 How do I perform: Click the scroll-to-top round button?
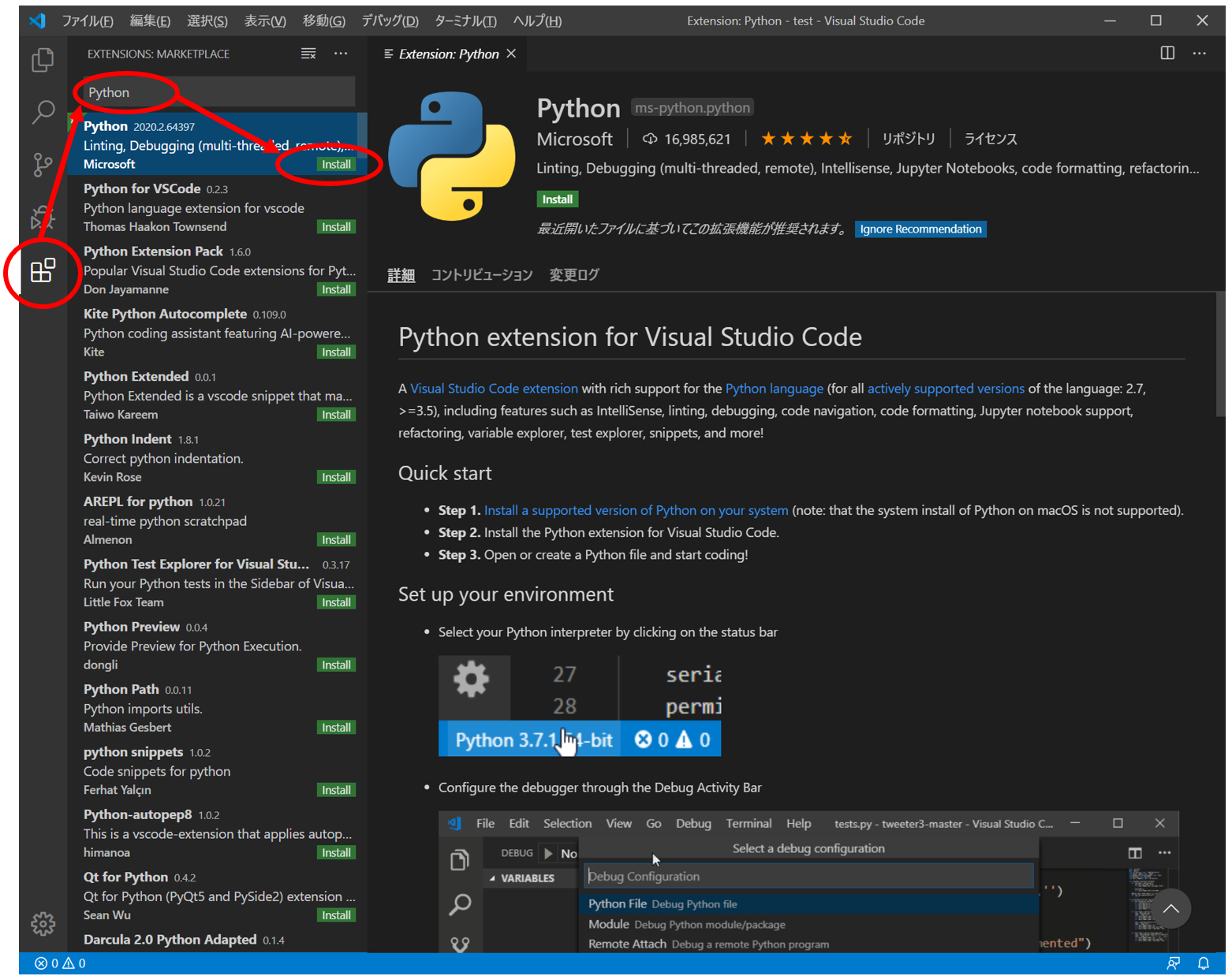(1171, 909)
